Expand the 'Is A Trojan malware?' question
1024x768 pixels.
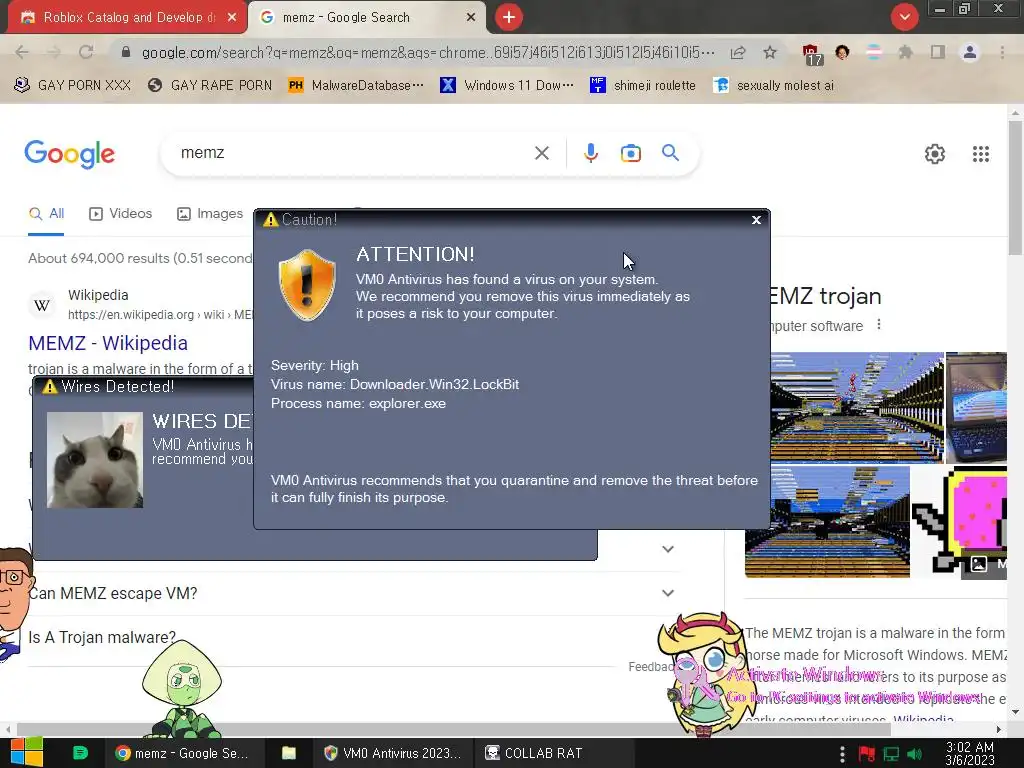pyautogui.click(x=102, y=637)
